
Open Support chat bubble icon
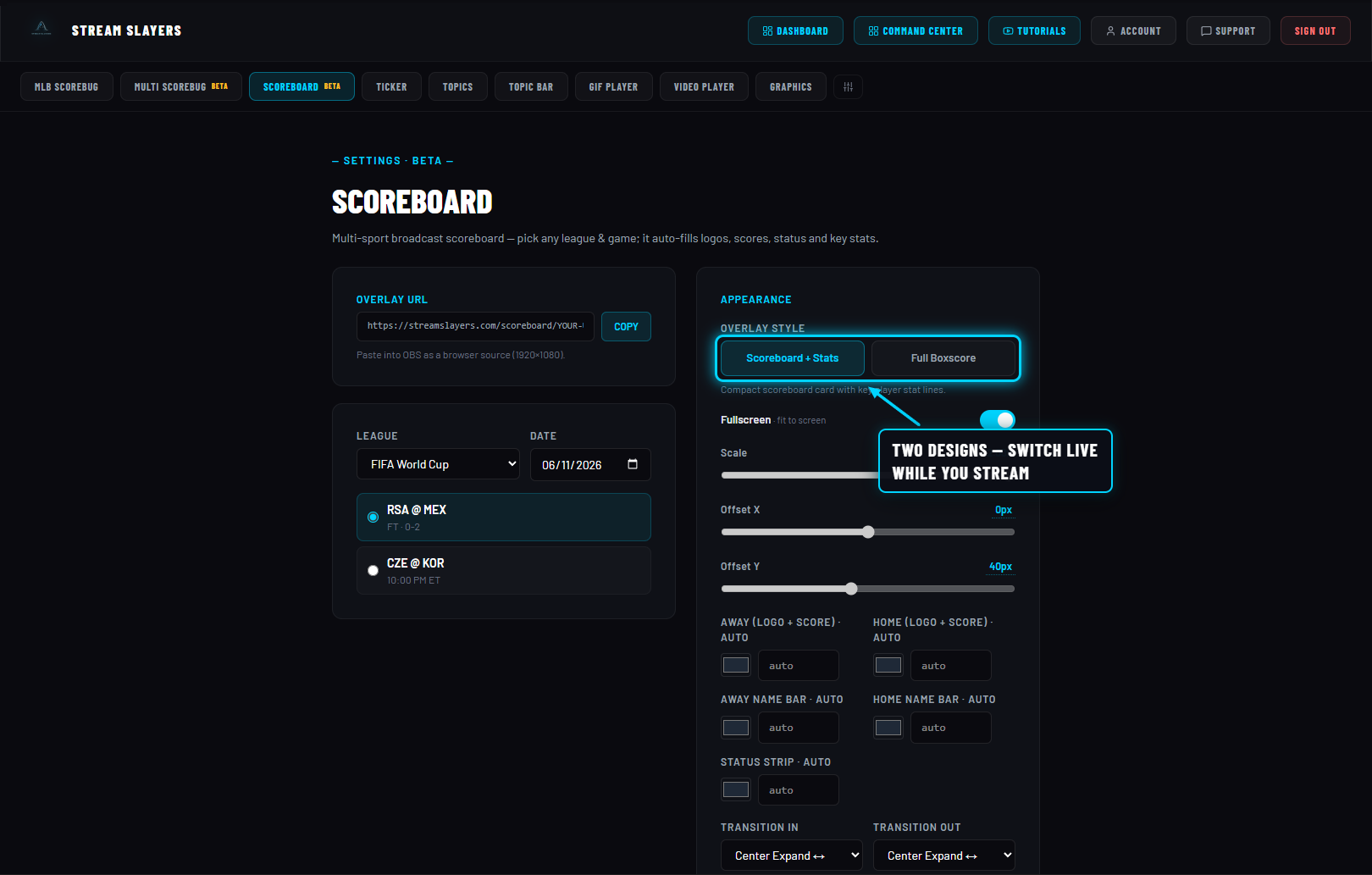(x=1228, y=30)
